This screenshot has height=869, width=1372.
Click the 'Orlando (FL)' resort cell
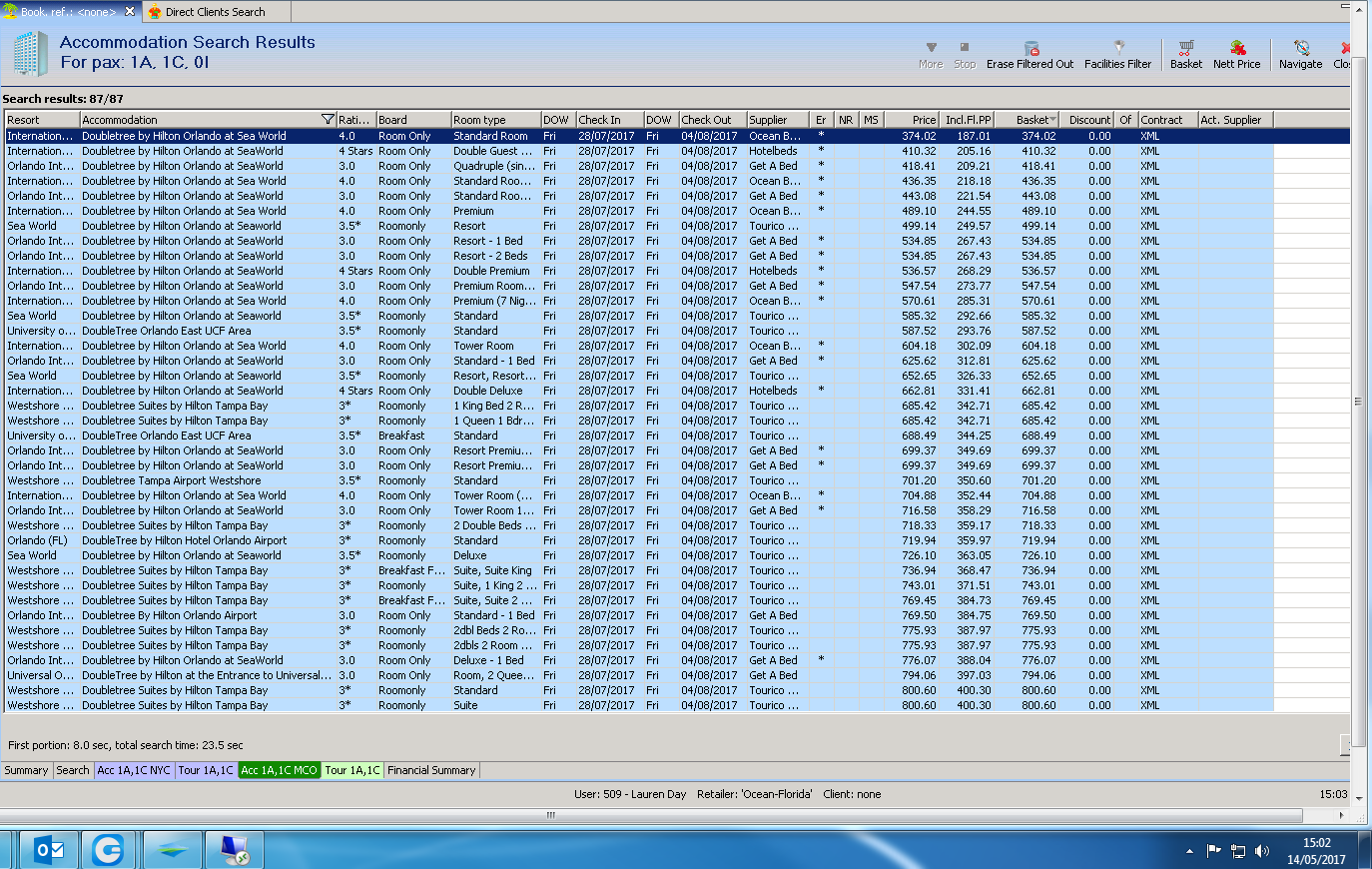[42, 540]
